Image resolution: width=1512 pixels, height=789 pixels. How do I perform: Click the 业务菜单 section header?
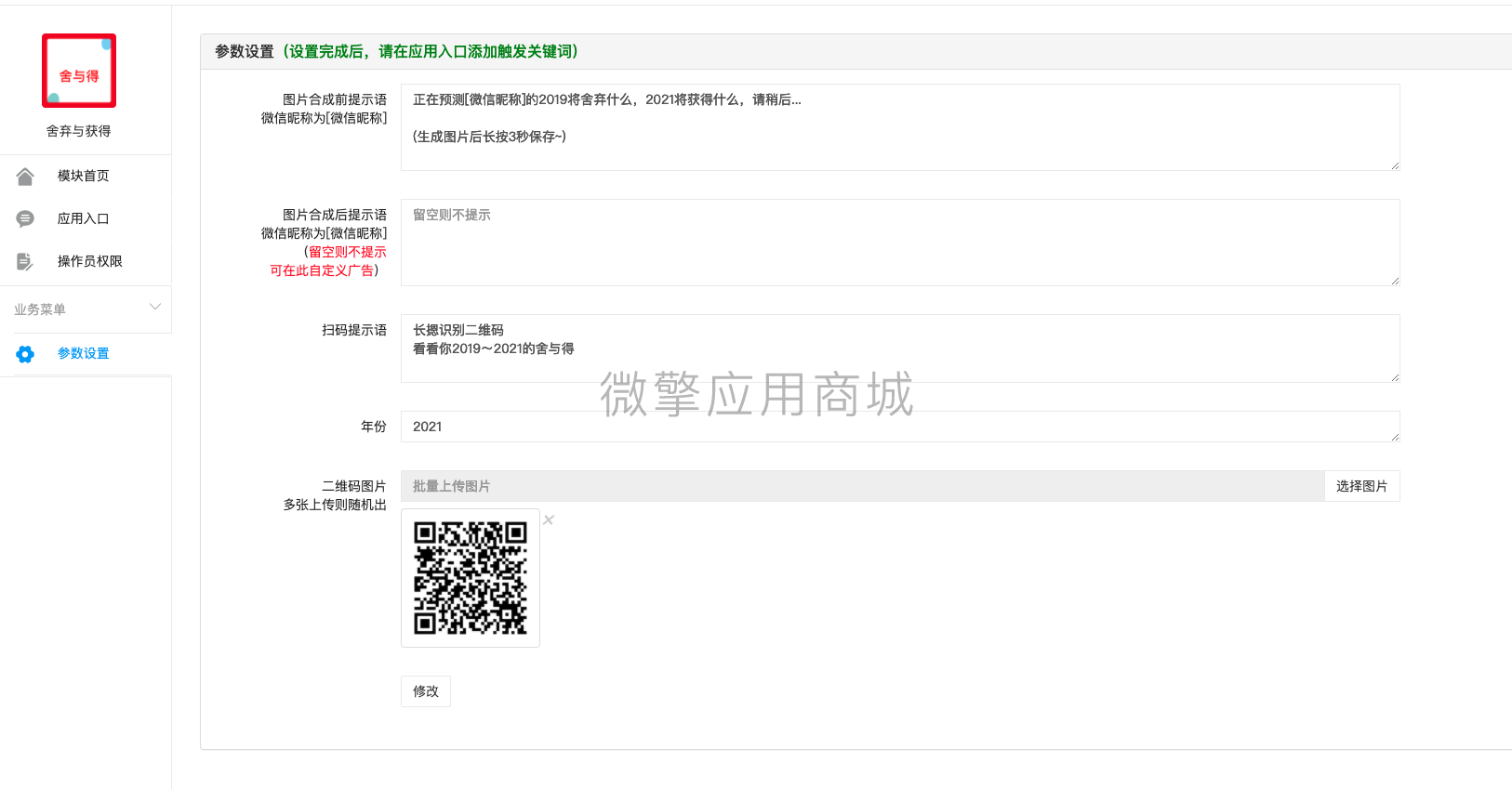click(86, 309)
